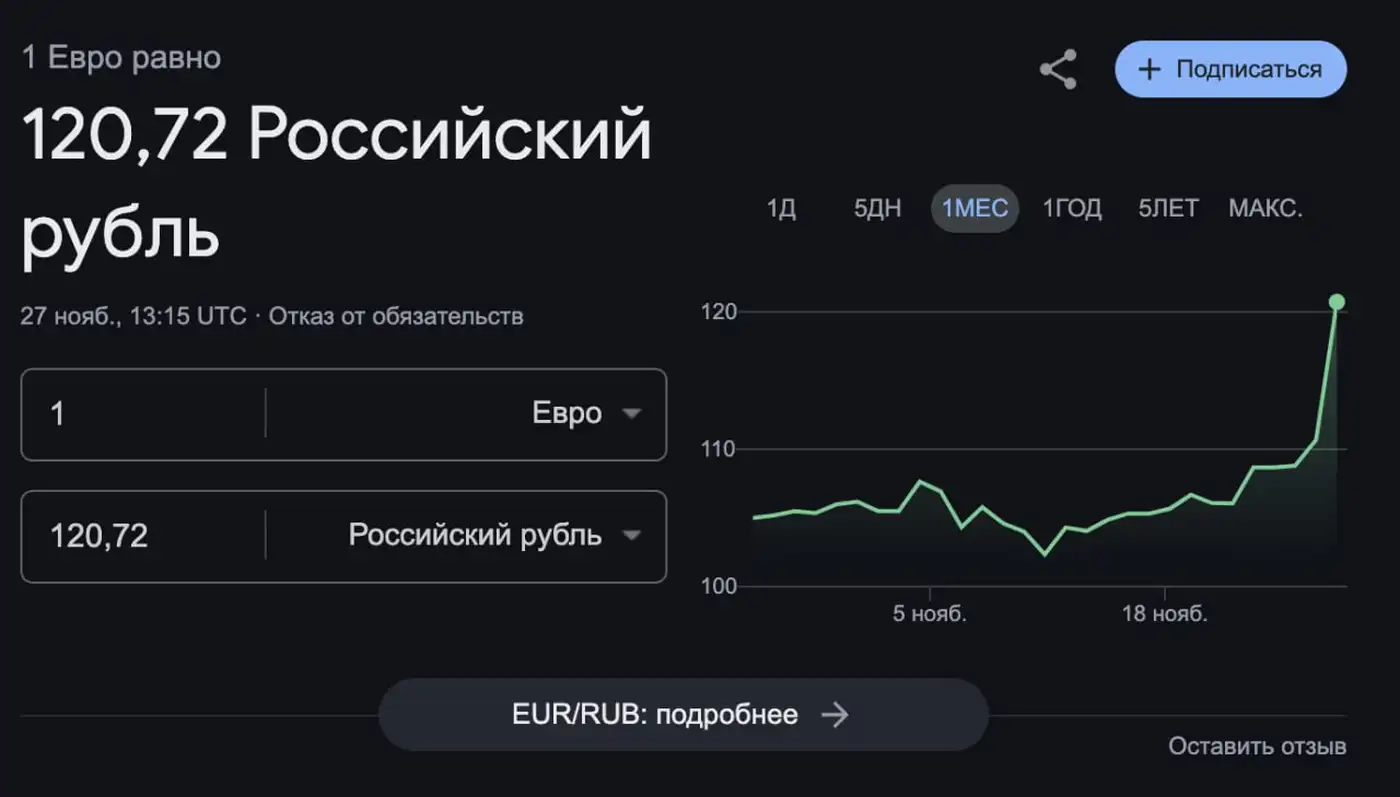Select the МАКС. time range

click(1265, 209)
